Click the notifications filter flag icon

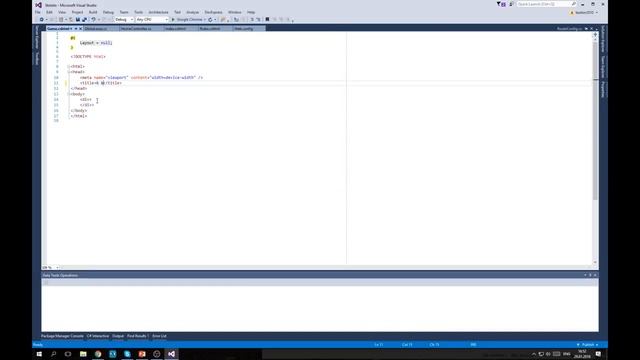pos(499,4)
